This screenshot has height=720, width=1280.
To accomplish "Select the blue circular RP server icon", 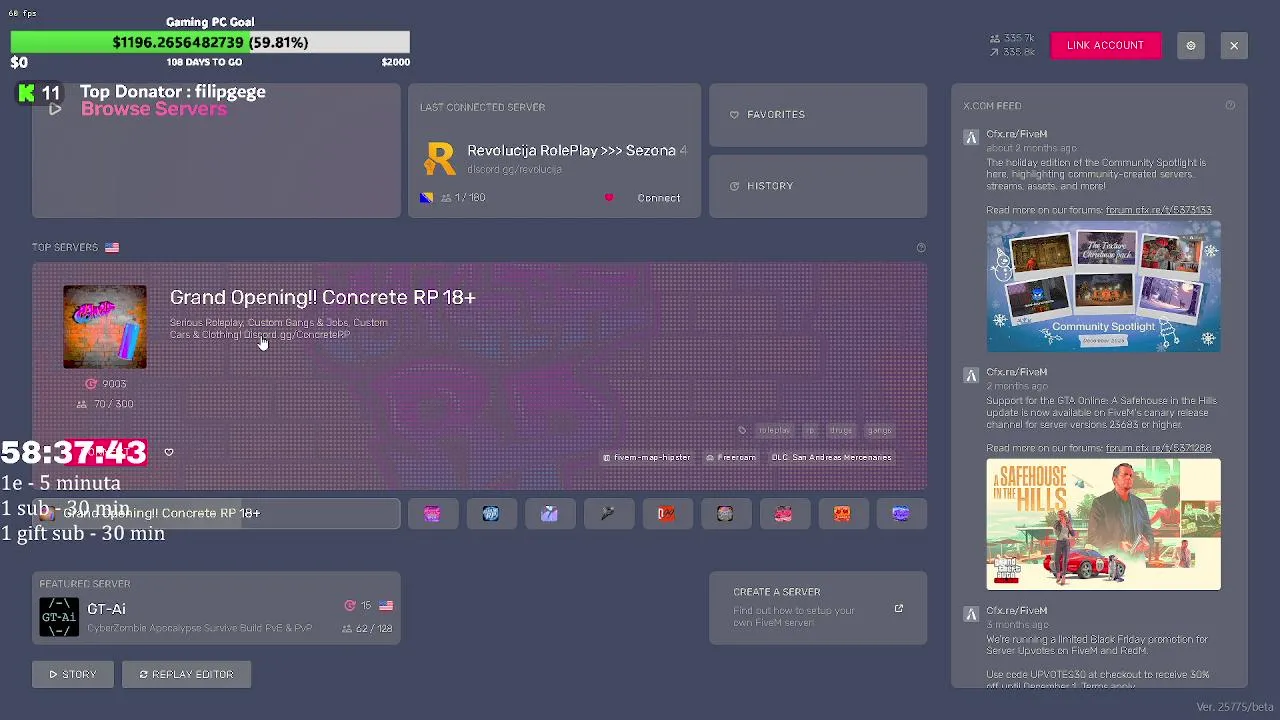I will (490, 513).
